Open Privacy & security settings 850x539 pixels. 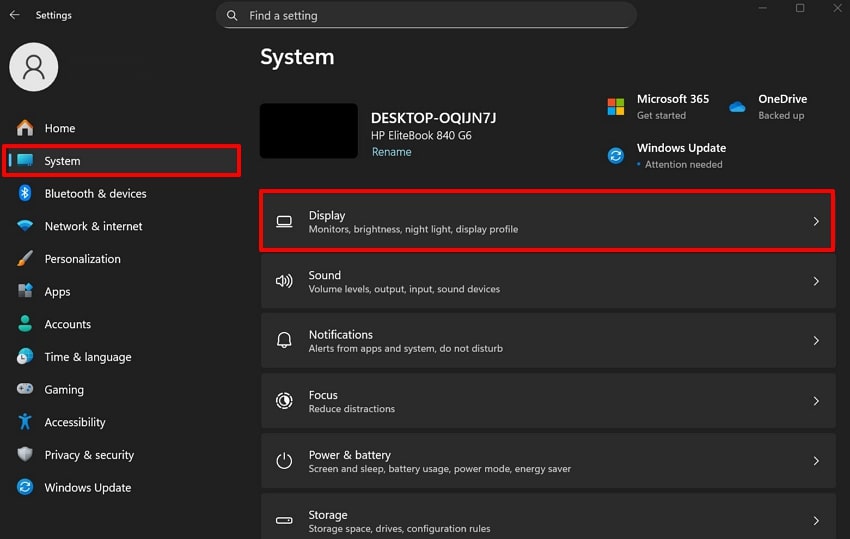coord(122,454)
